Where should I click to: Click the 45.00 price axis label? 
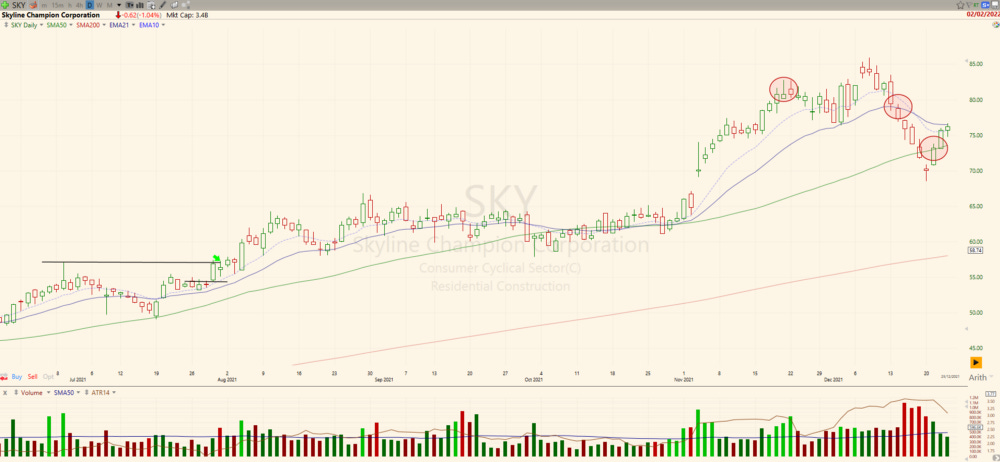click(x=978, y=348)
